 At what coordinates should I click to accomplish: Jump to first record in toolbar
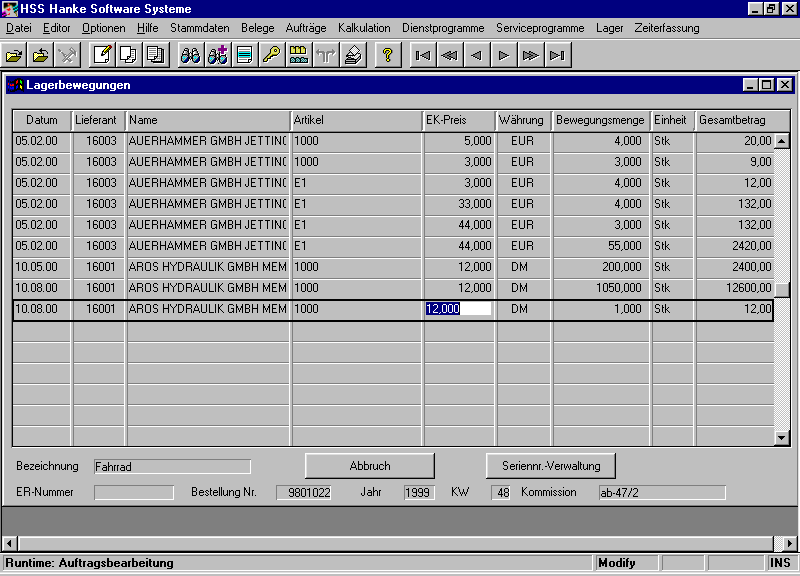tap(423, 55)
